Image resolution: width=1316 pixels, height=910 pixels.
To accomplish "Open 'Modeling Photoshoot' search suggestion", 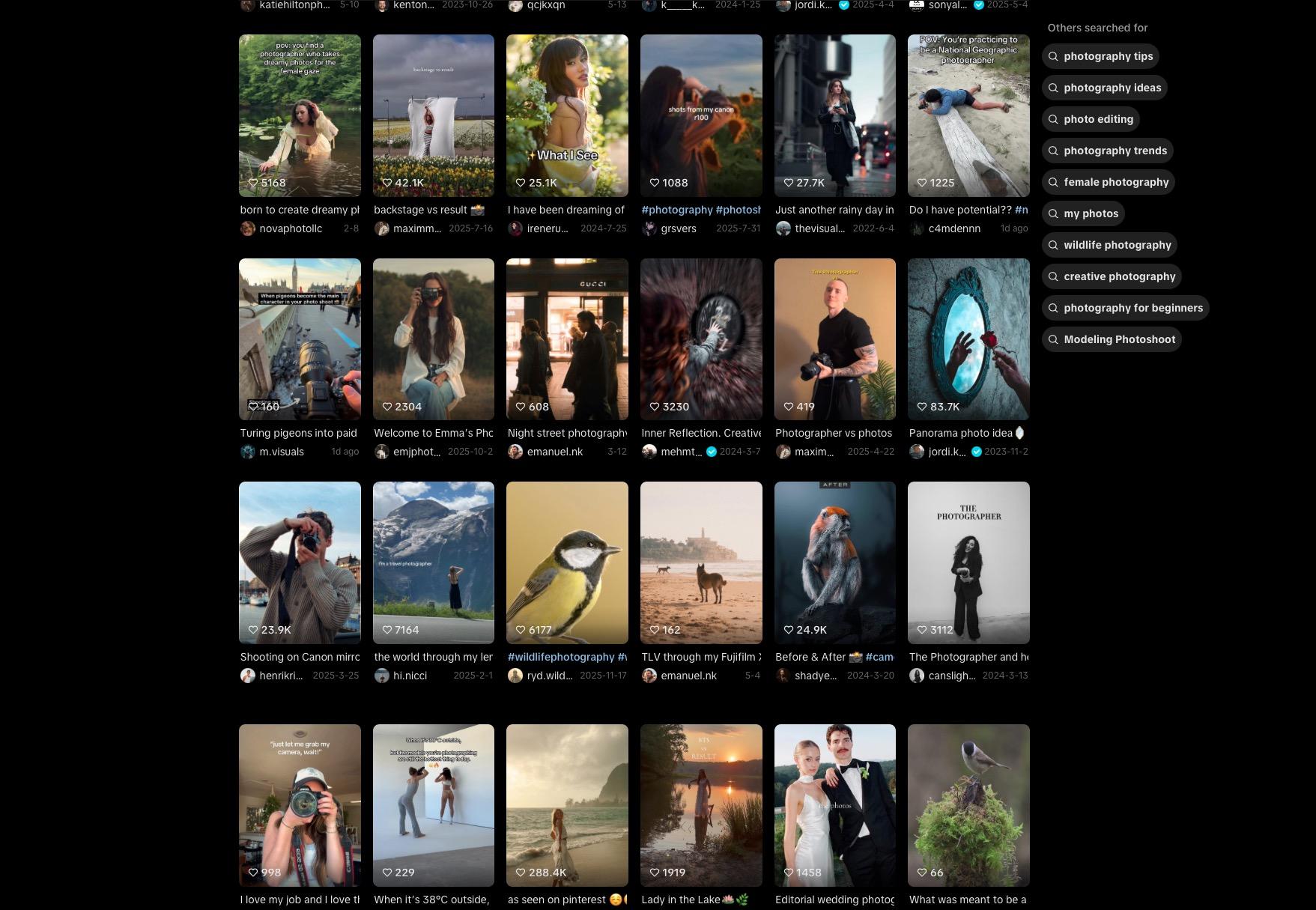I will tap(1112, 339).
